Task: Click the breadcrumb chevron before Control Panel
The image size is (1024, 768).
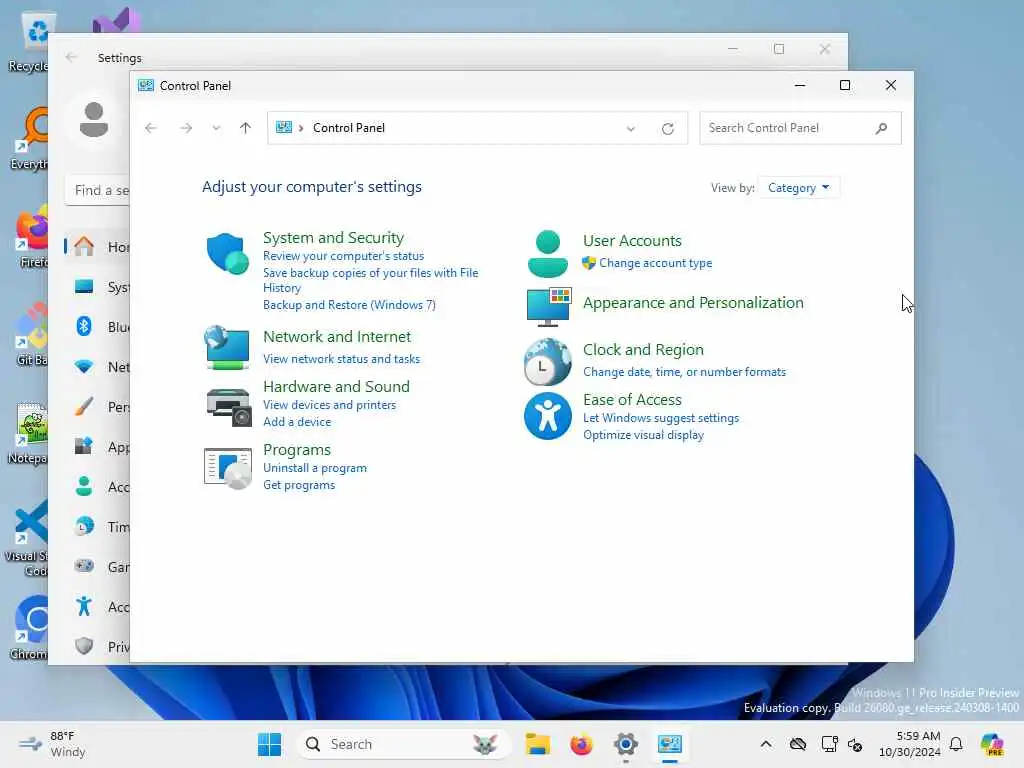Action: point(301,128)
